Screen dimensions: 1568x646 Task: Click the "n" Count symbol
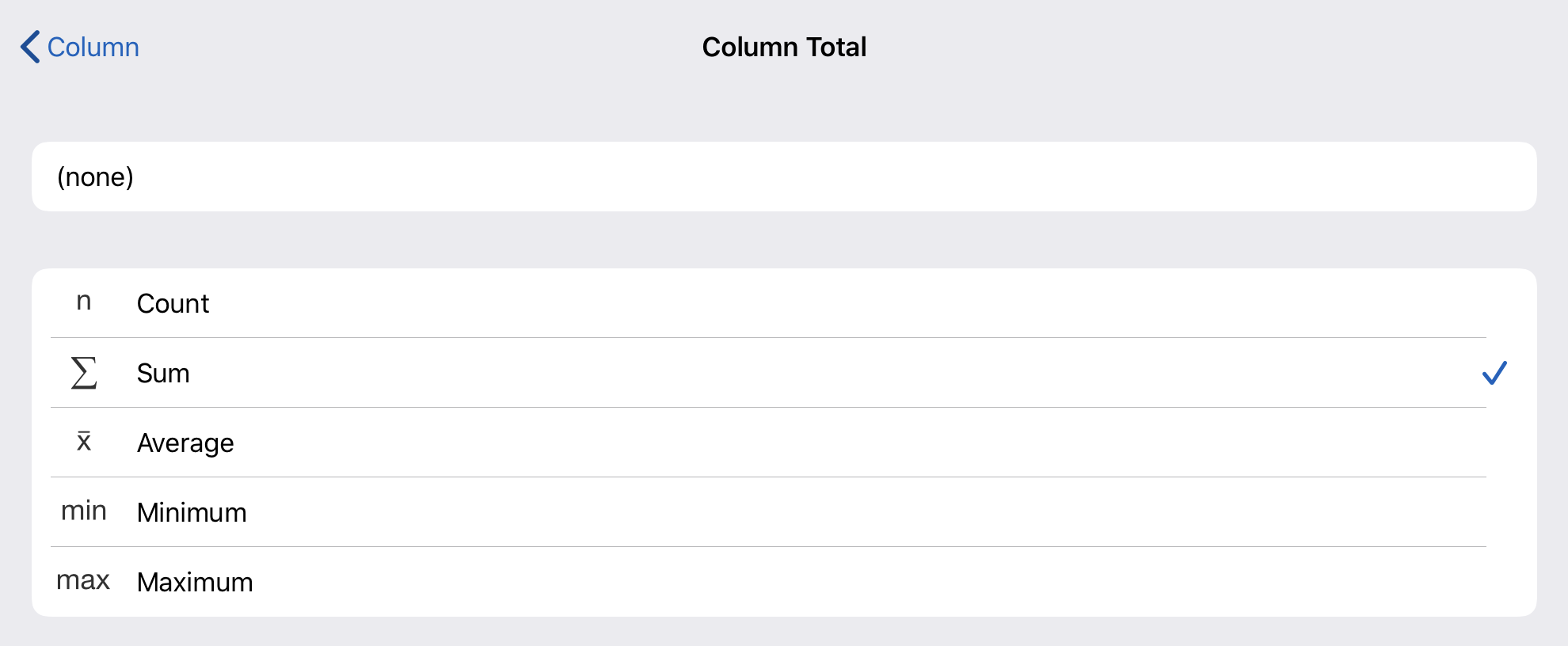84,302
